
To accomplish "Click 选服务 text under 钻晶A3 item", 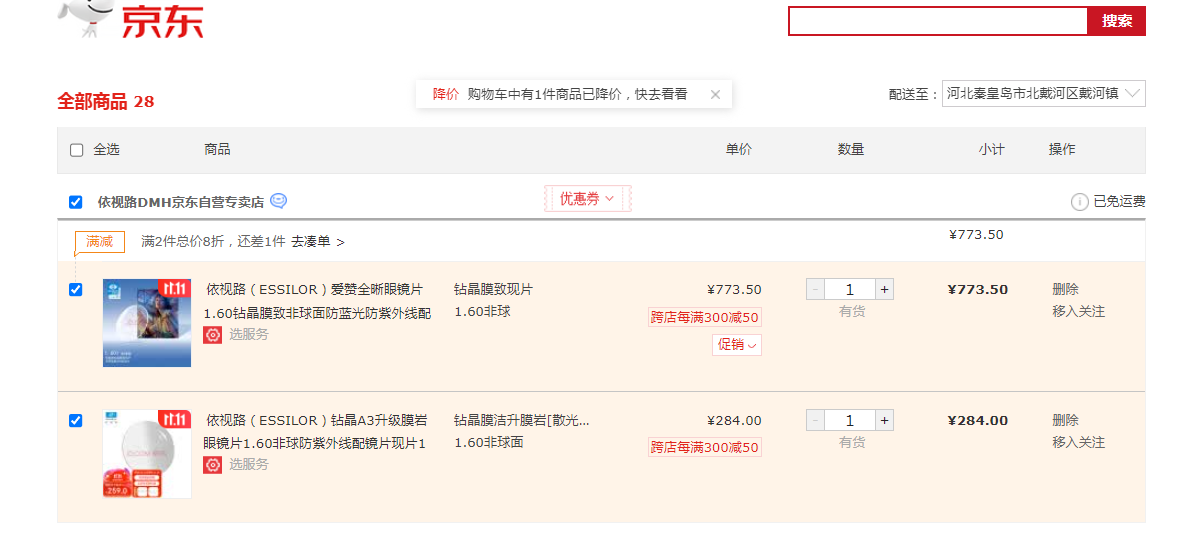I will 249,464.
